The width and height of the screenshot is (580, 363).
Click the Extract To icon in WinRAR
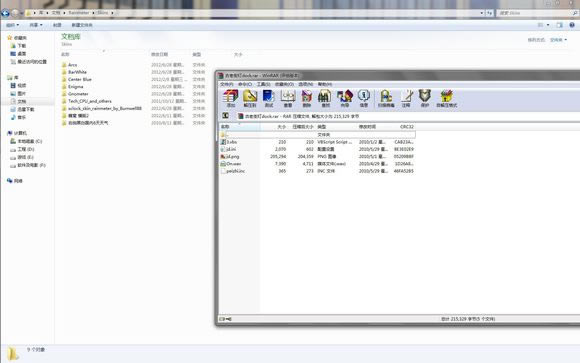coord(250,98)
